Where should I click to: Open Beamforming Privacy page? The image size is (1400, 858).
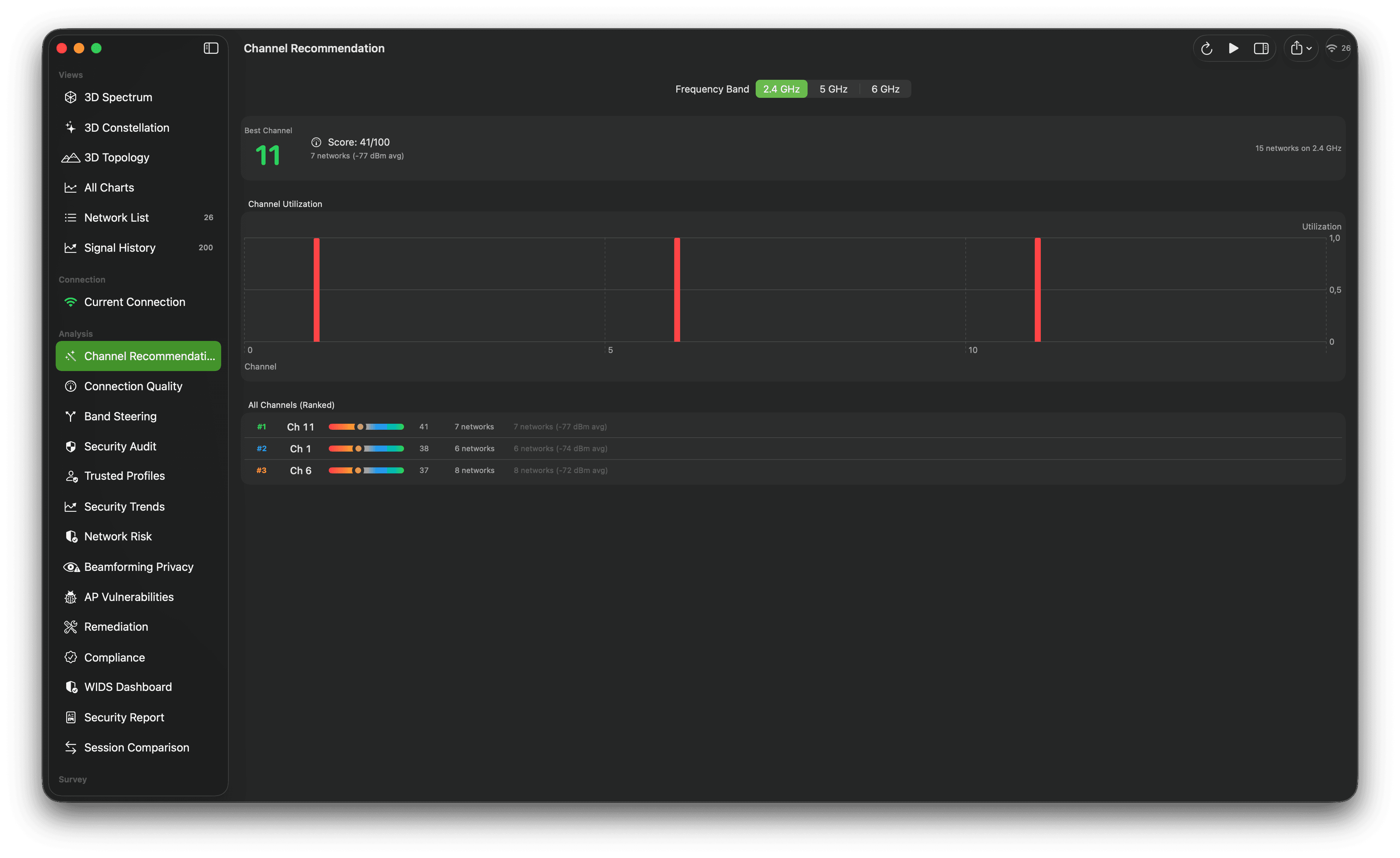tap(138, 567)
